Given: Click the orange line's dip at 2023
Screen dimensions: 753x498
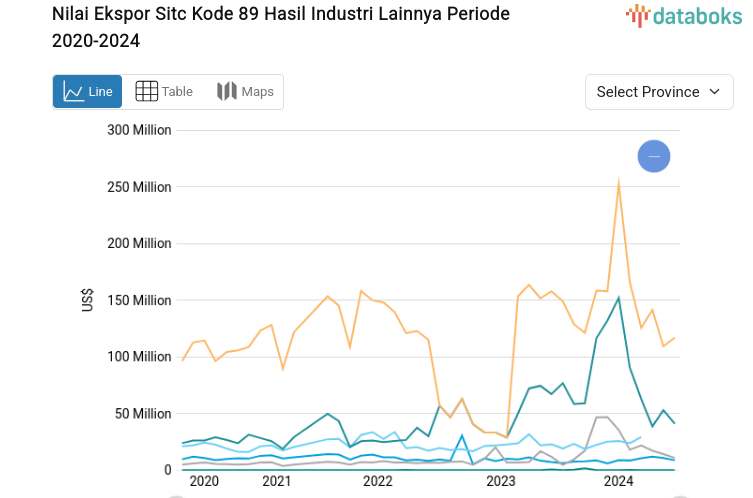Looking at the screenshot, I should coord(508,437).
